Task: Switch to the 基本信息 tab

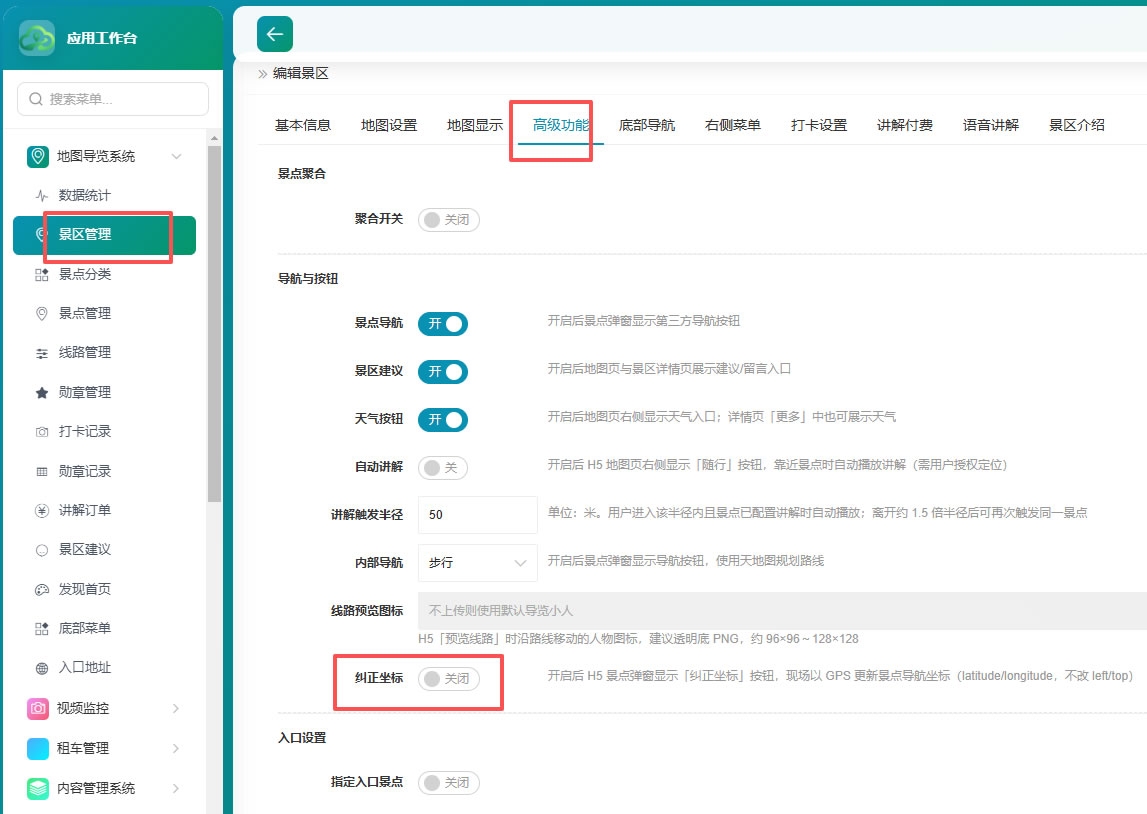Action: [303, 125]
